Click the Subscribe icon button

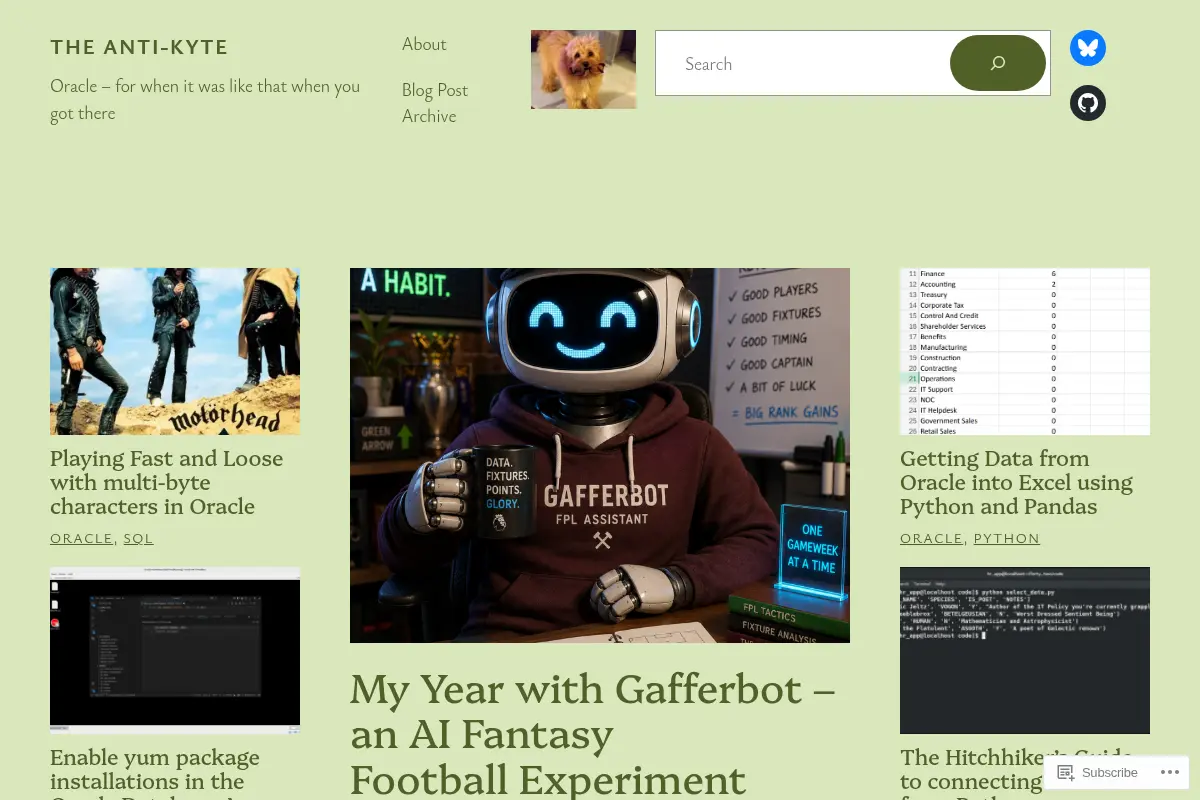[x=1098, y=772]
